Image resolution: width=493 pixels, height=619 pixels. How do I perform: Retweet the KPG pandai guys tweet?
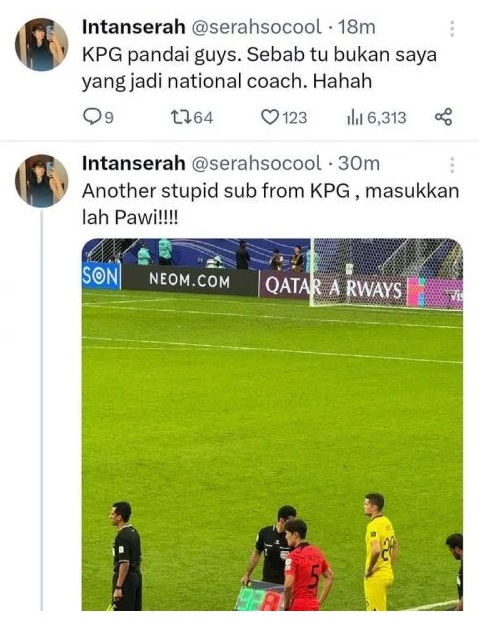click(191, 117)
